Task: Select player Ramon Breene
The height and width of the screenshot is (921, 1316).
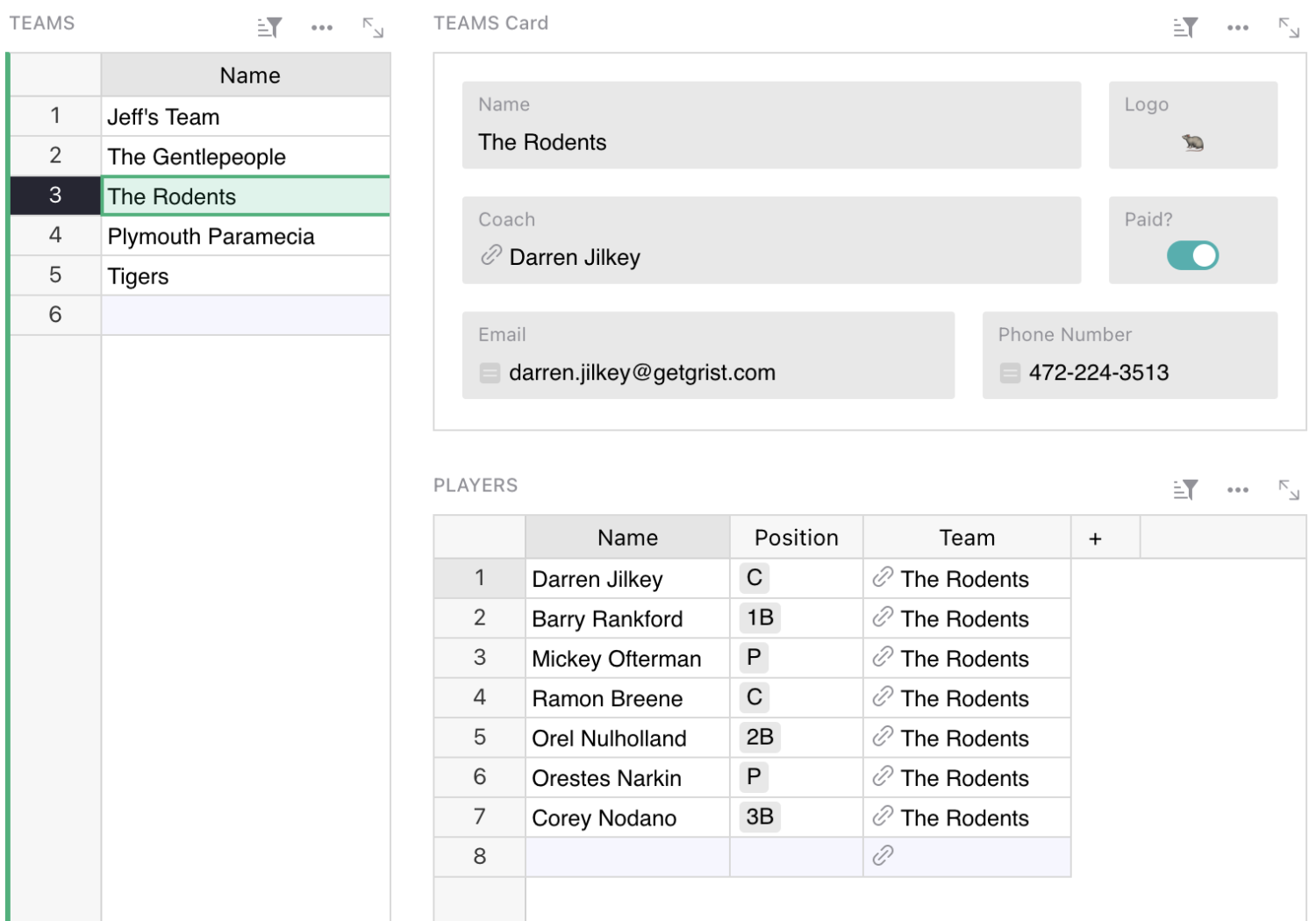Action: [x=627, y=698]
